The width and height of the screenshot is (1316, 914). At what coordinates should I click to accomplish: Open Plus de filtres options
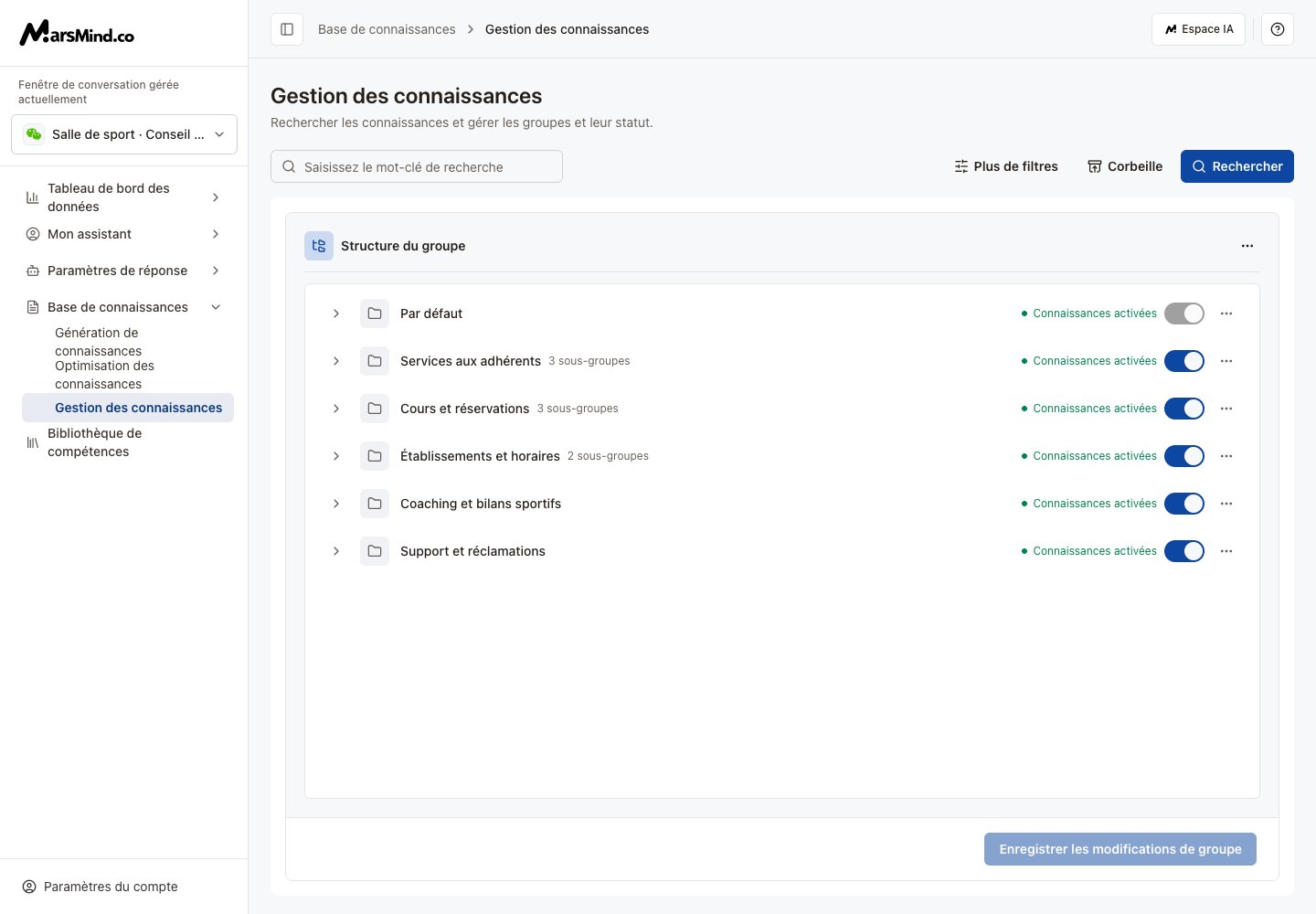(x=1006, y=166)
